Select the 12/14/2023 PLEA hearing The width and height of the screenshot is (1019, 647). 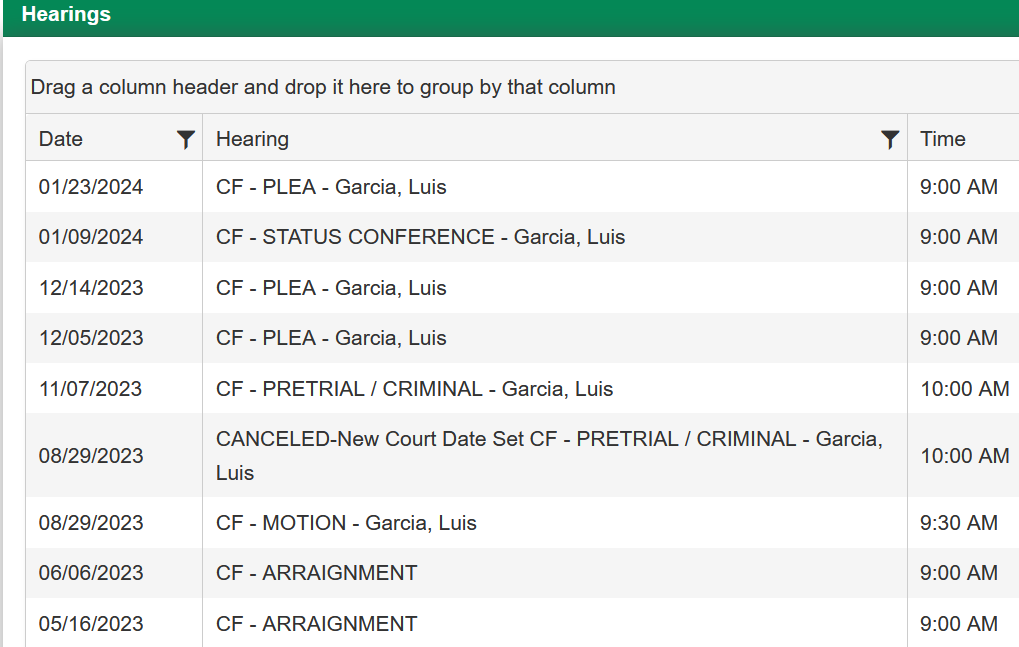[331, 288]
